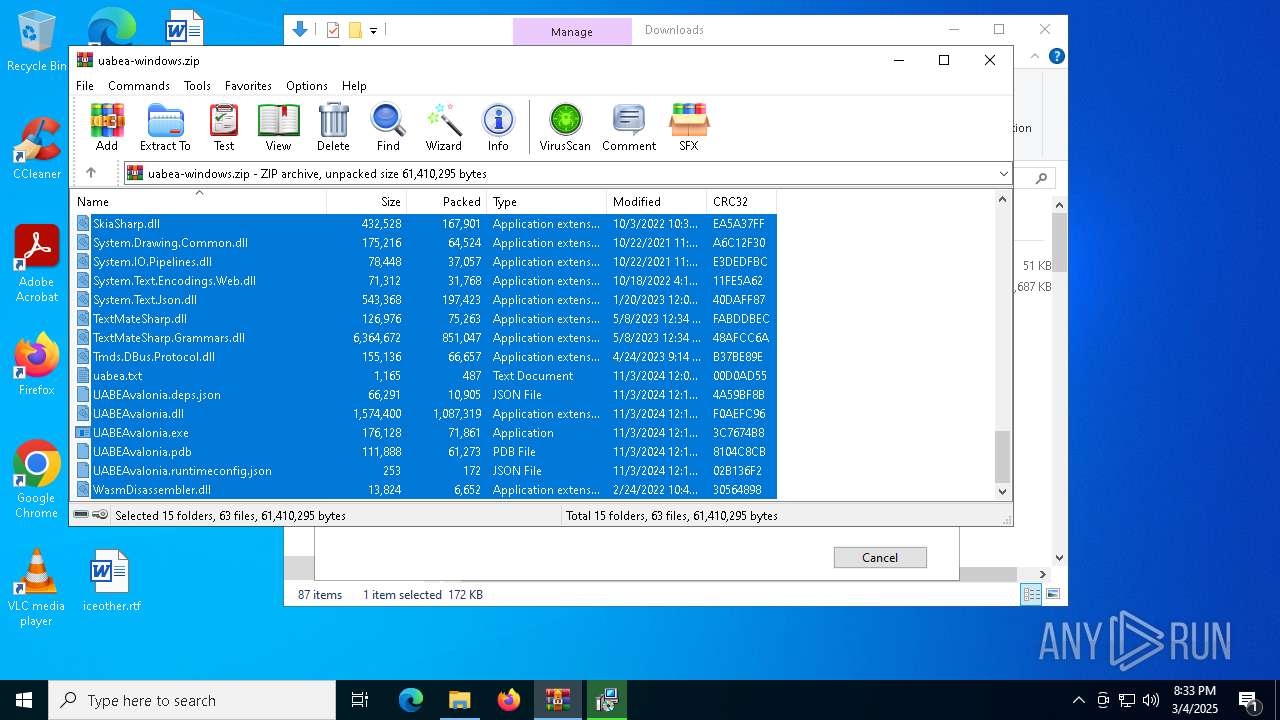Click the Firefox taskbar icon
This screenshot has width=1280, height=720.
509,700
